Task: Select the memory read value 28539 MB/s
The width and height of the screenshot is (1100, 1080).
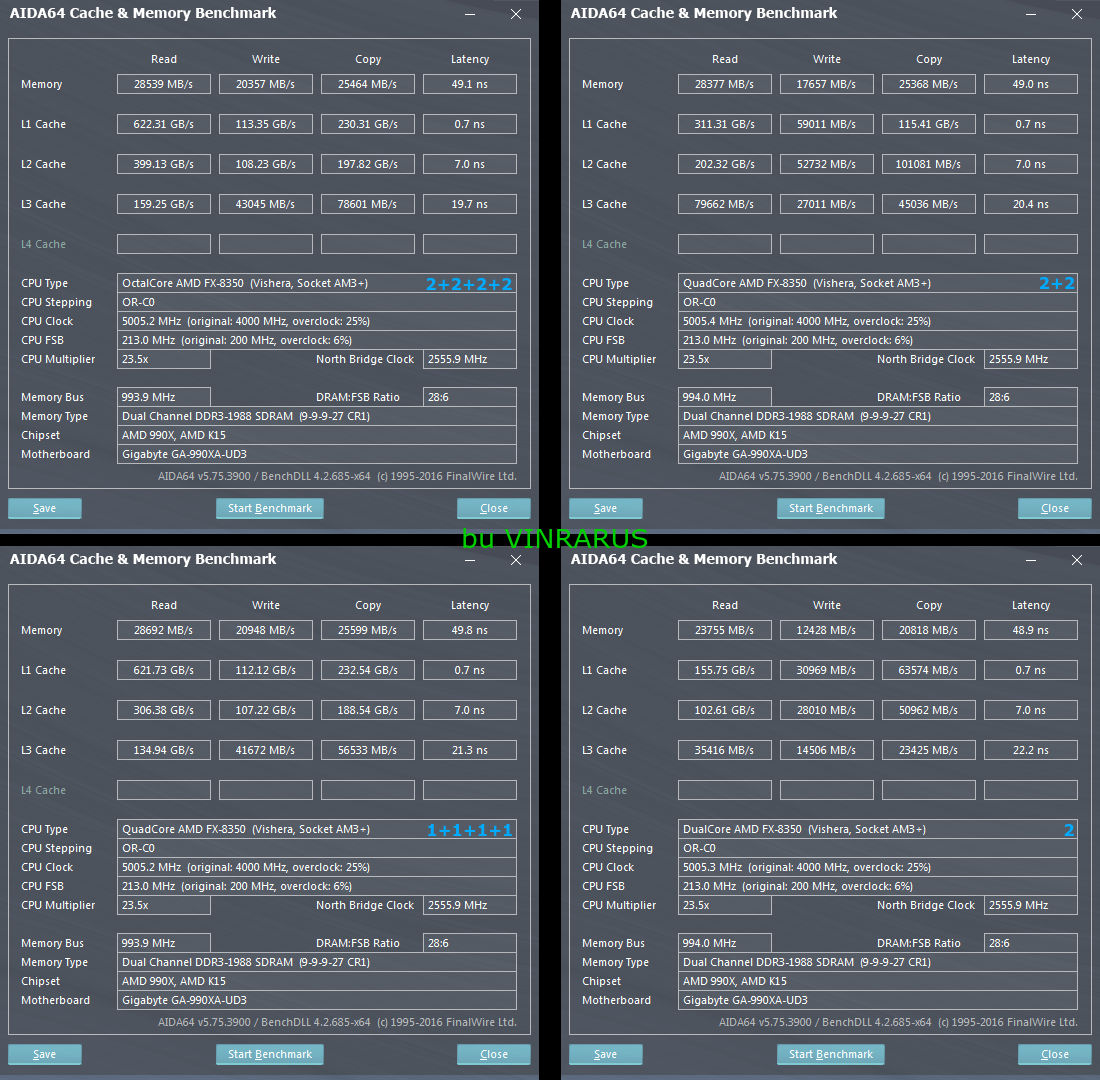Action: point(163,84)
